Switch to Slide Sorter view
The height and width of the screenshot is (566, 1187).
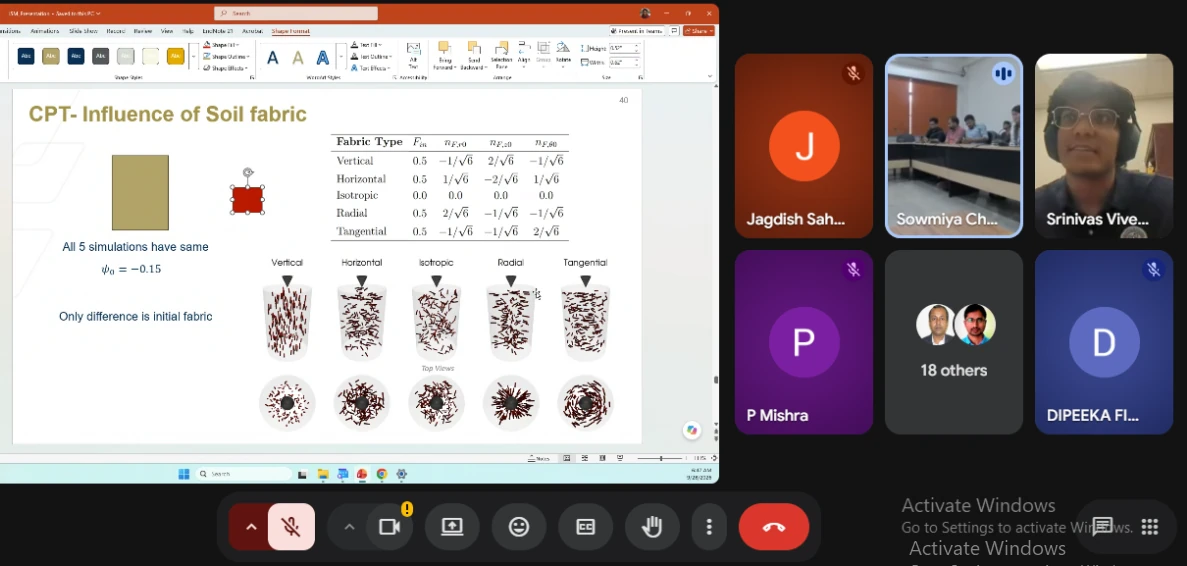point(584,459)
